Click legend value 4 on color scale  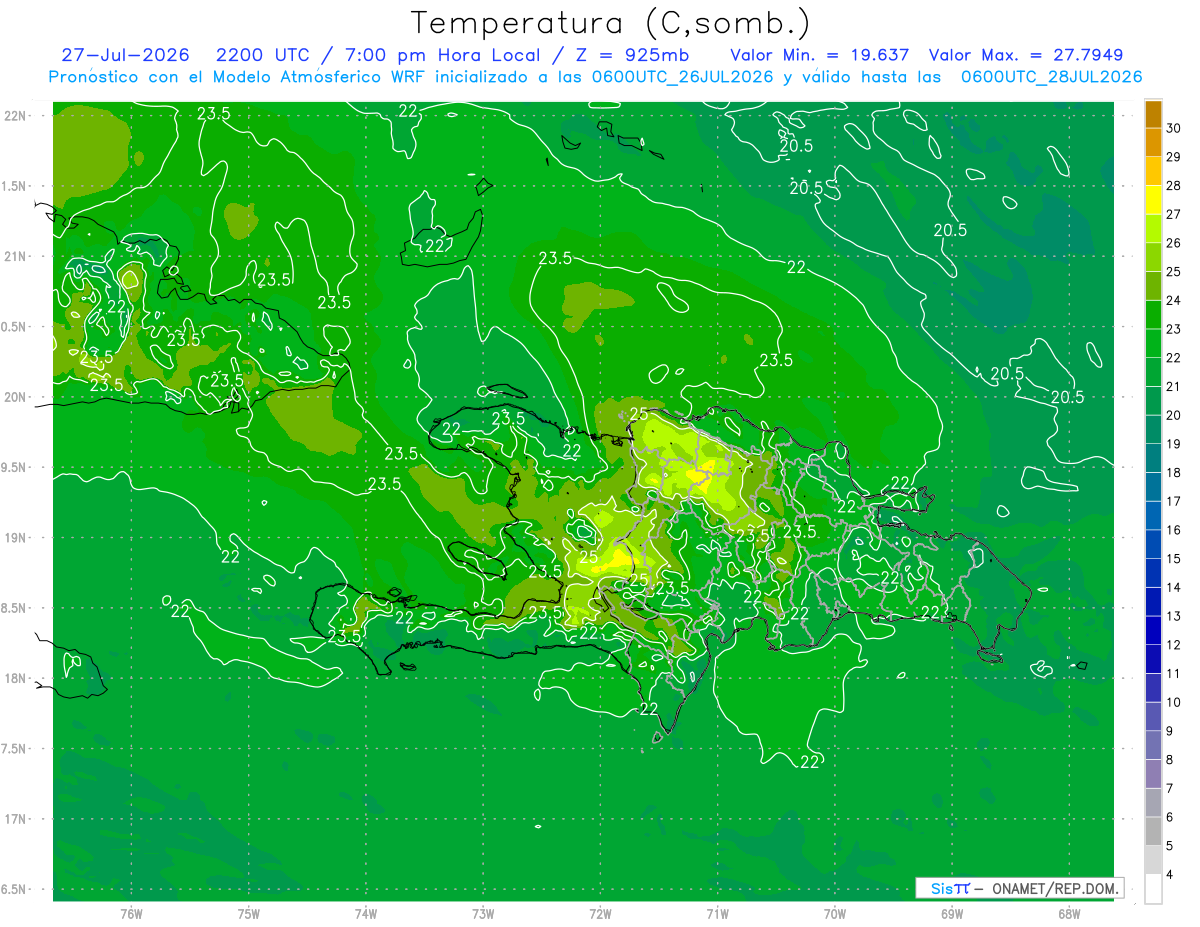point(1171,875)
